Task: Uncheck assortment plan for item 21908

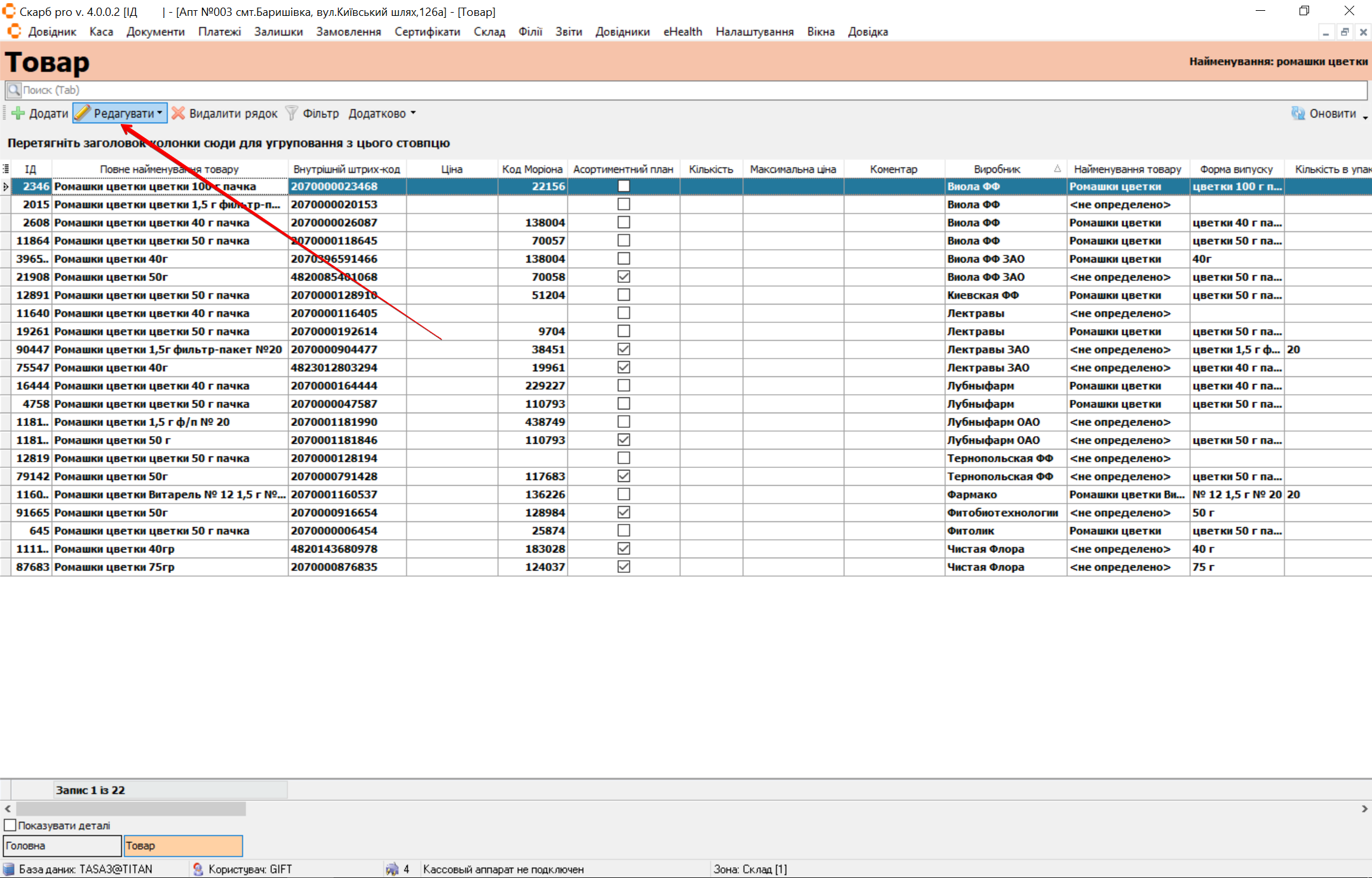Action: 623,277
